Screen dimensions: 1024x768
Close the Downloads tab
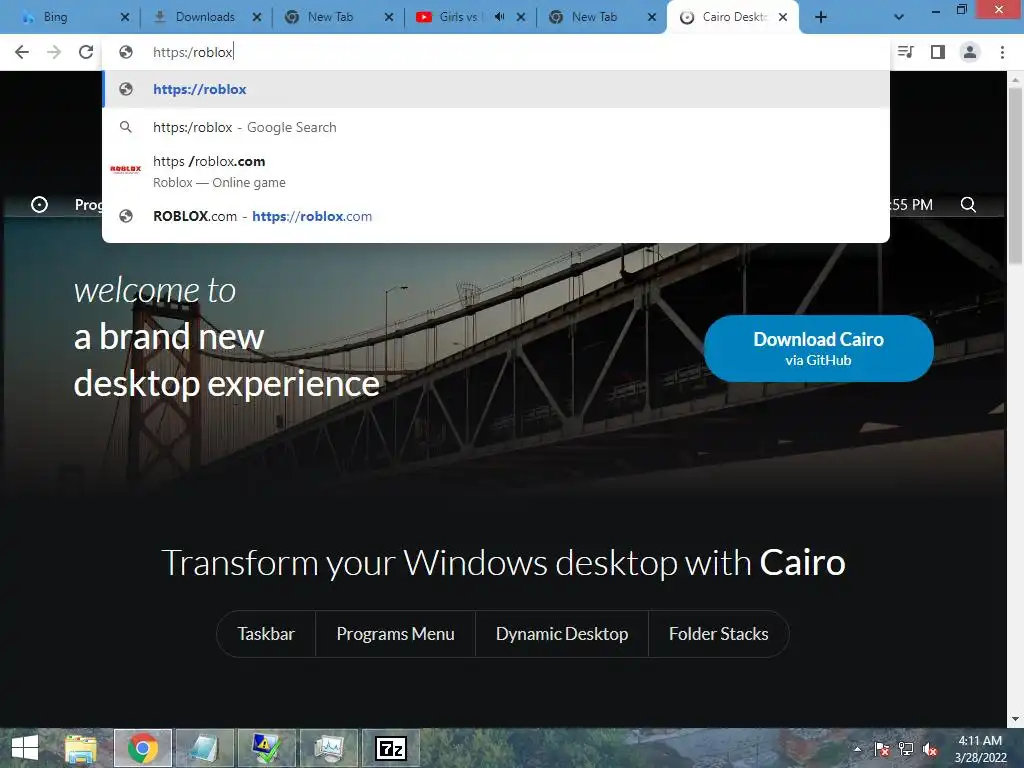pos(257,17)
